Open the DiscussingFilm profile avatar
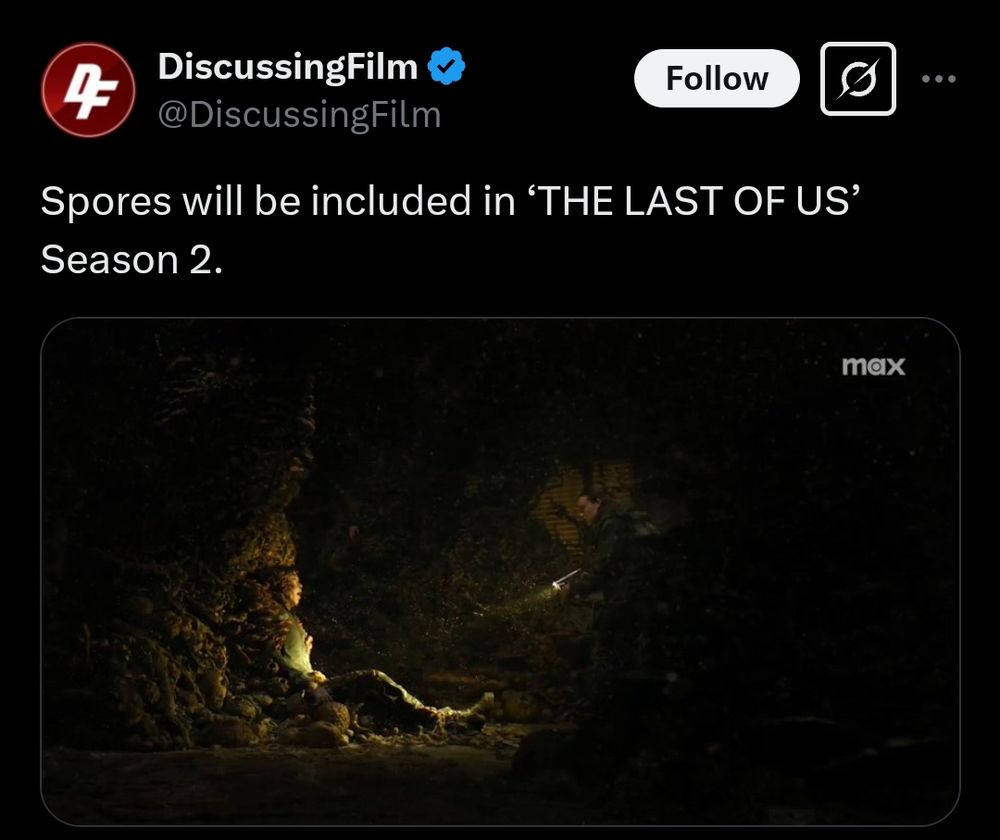1000x840 pixels. pos(88,90)
